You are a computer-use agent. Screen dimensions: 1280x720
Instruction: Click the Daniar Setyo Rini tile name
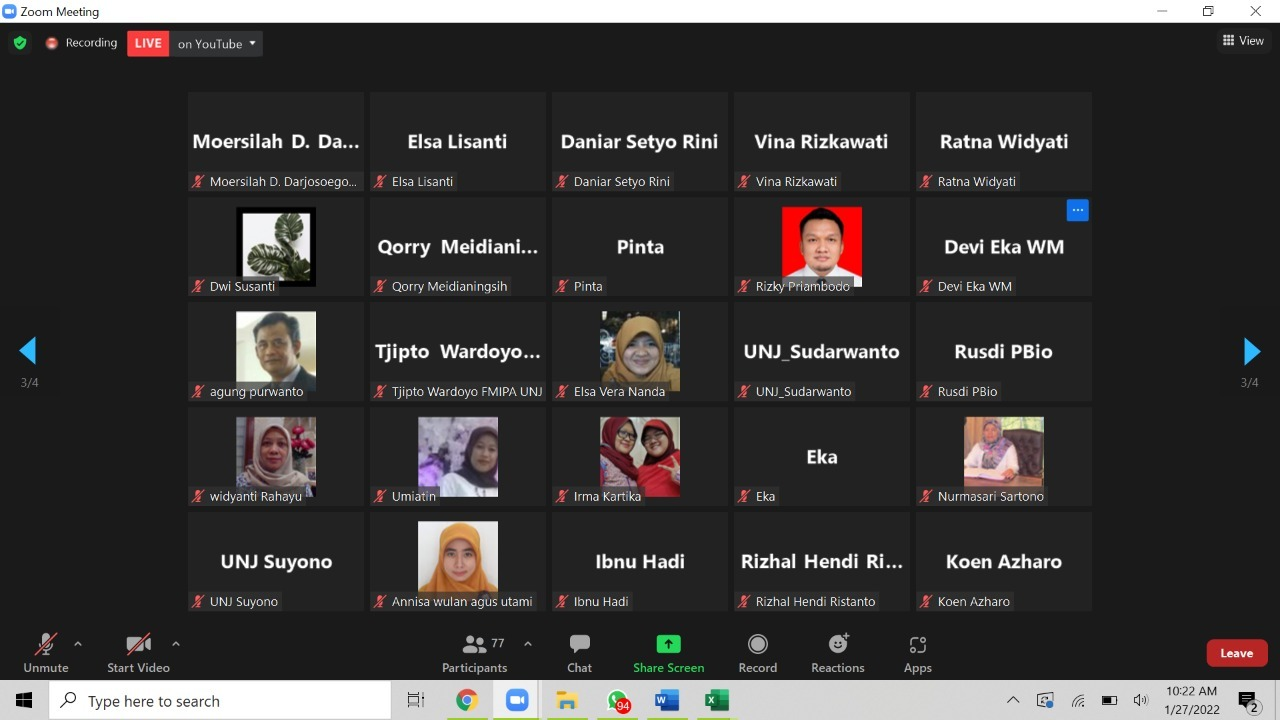point(640,142)
